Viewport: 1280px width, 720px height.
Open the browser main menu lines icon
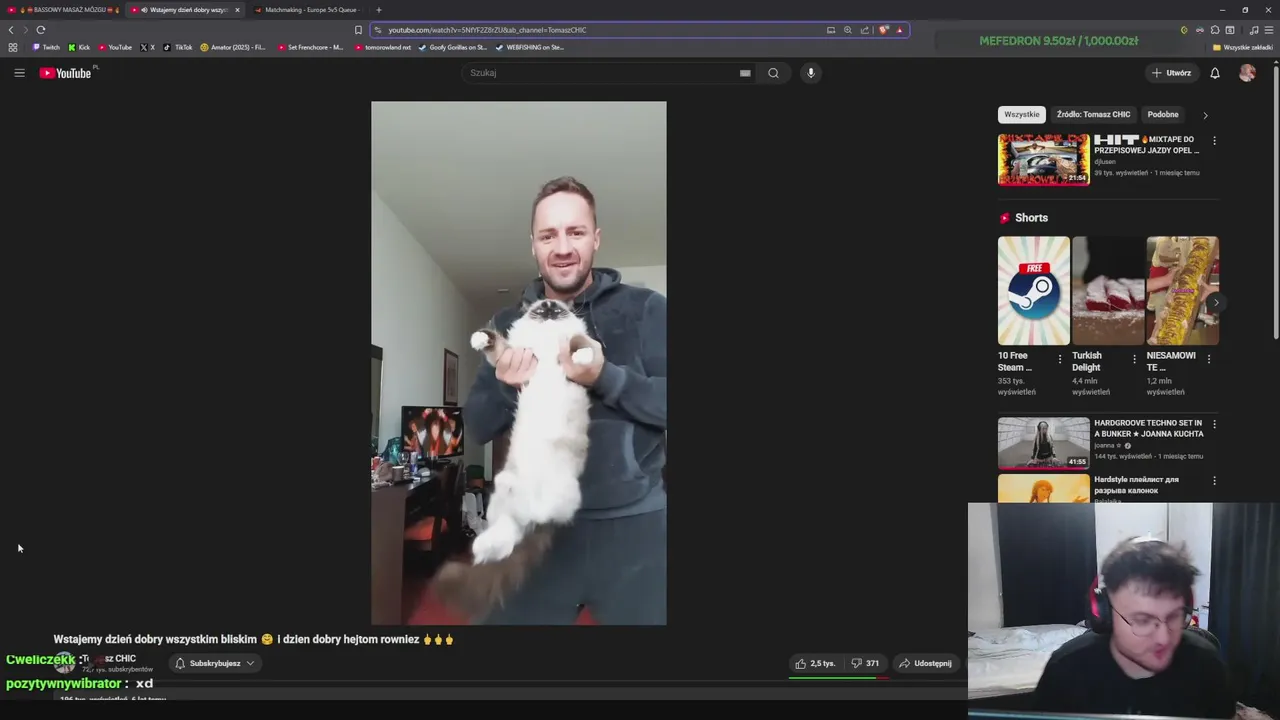tap(1270, 30)
